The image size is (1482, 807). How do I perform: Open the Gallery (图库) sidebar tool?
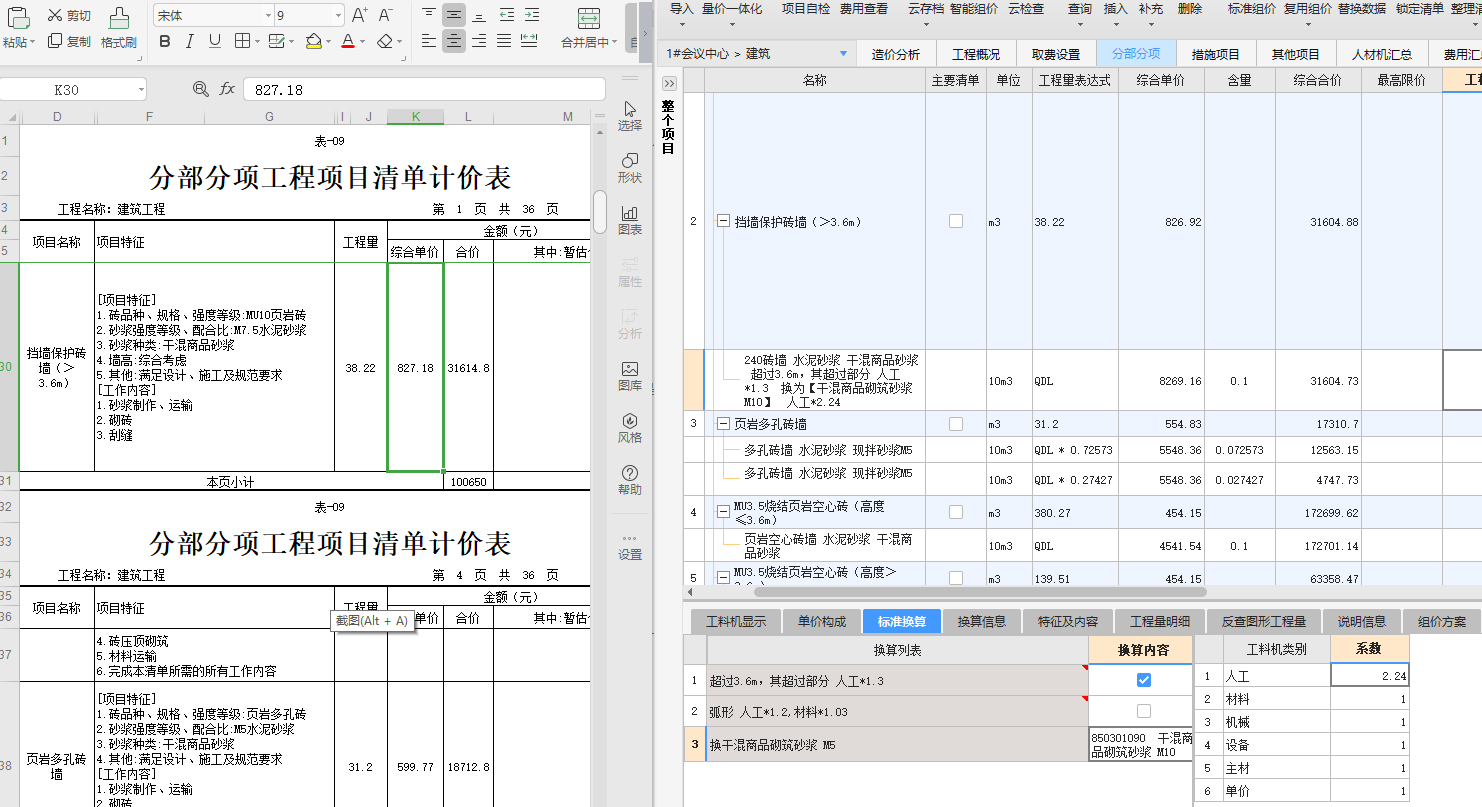coord(630,375)
